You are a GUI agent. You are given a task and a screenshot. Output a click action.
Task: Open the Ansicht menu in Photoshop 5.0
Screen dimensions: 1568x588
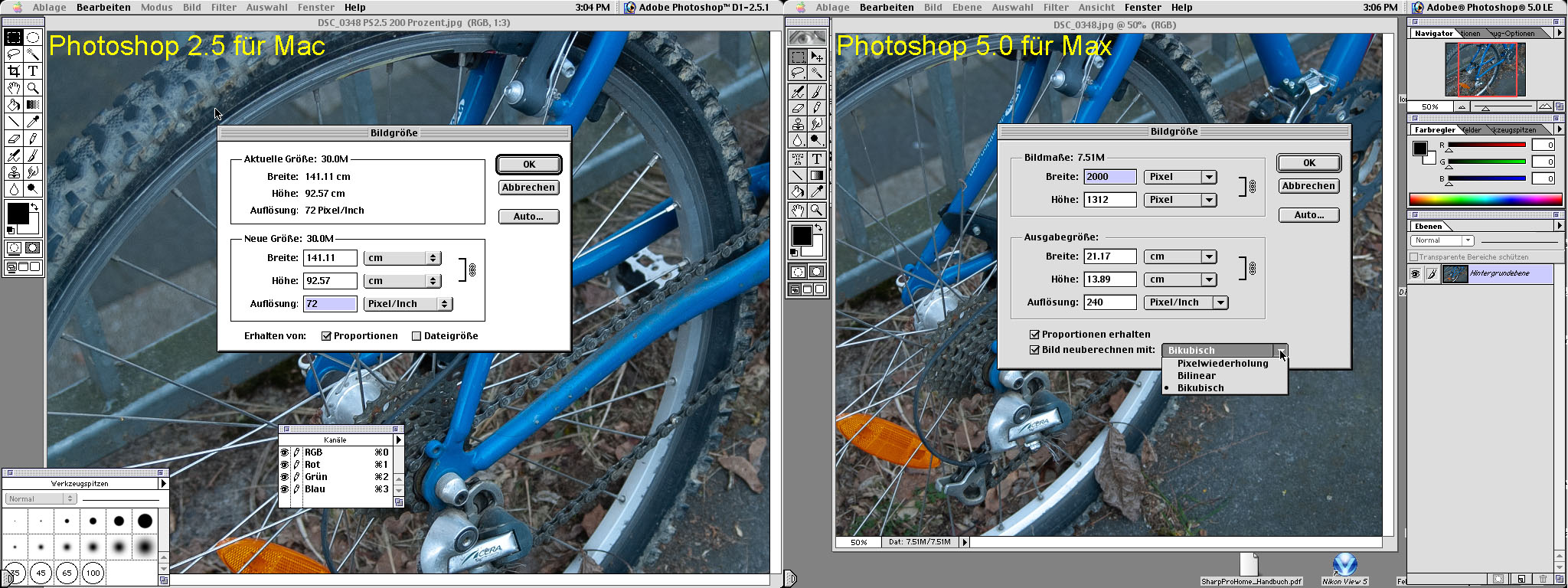click(x=1096, y=7)
